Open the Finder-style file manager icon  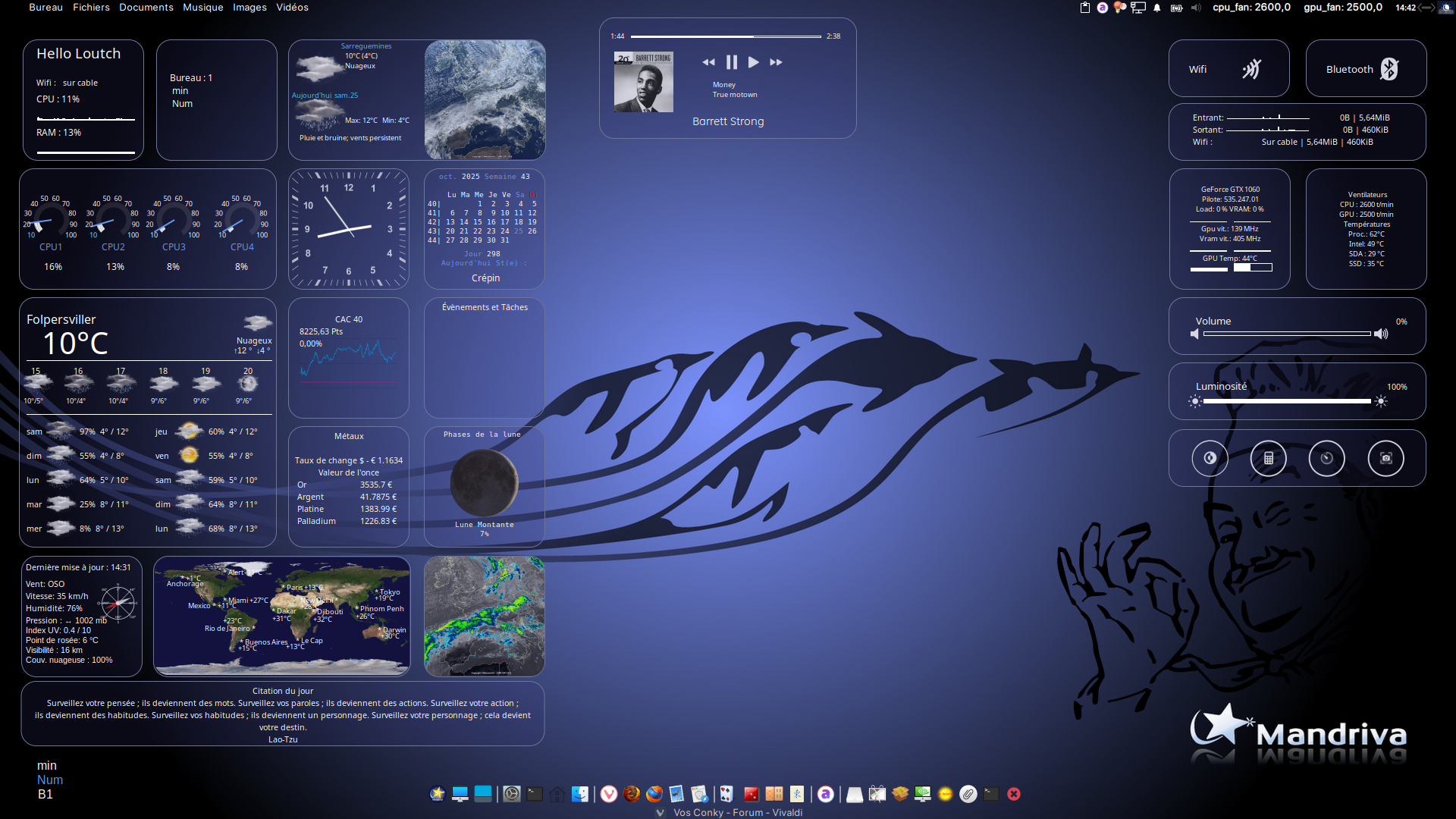[580, 794]
